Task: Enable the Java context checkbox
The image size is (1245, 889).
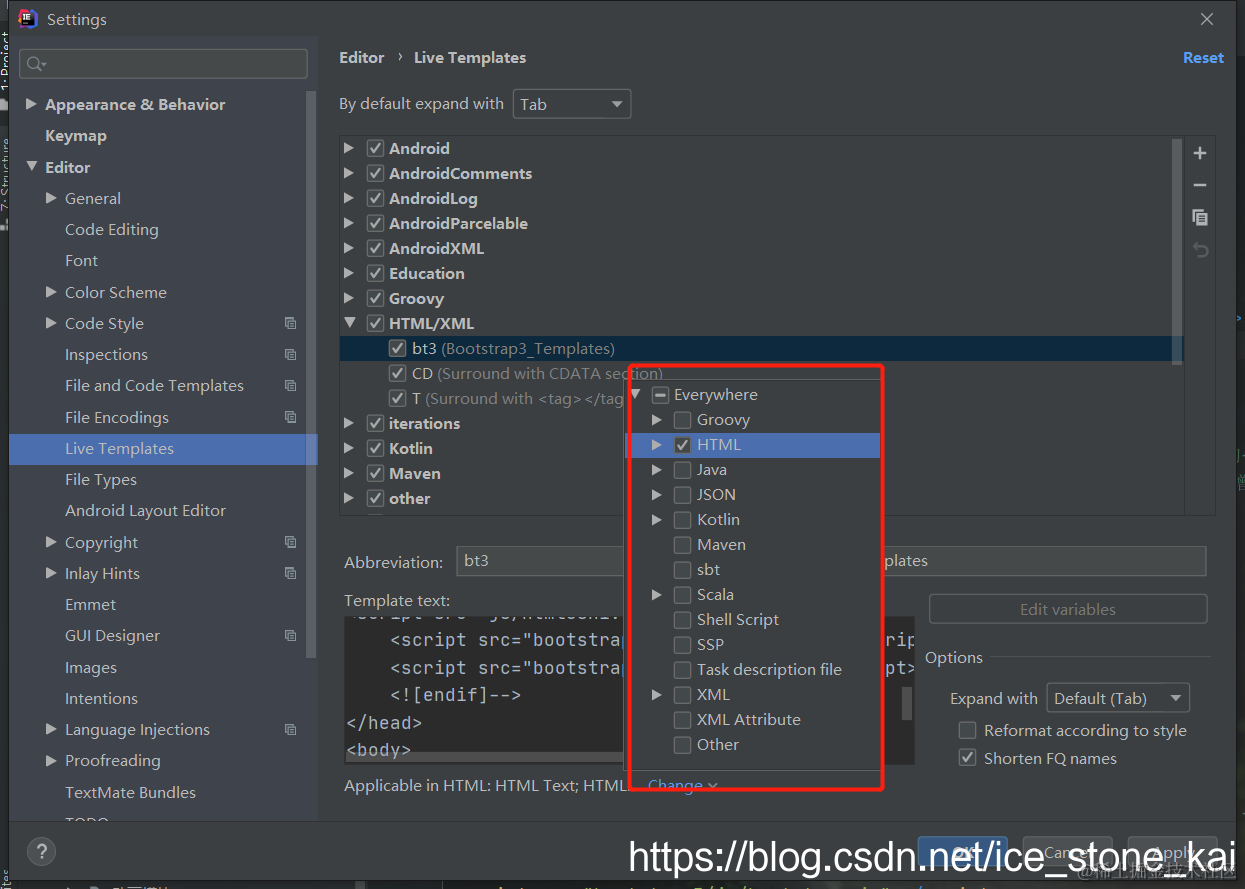Action: (682, 470)
